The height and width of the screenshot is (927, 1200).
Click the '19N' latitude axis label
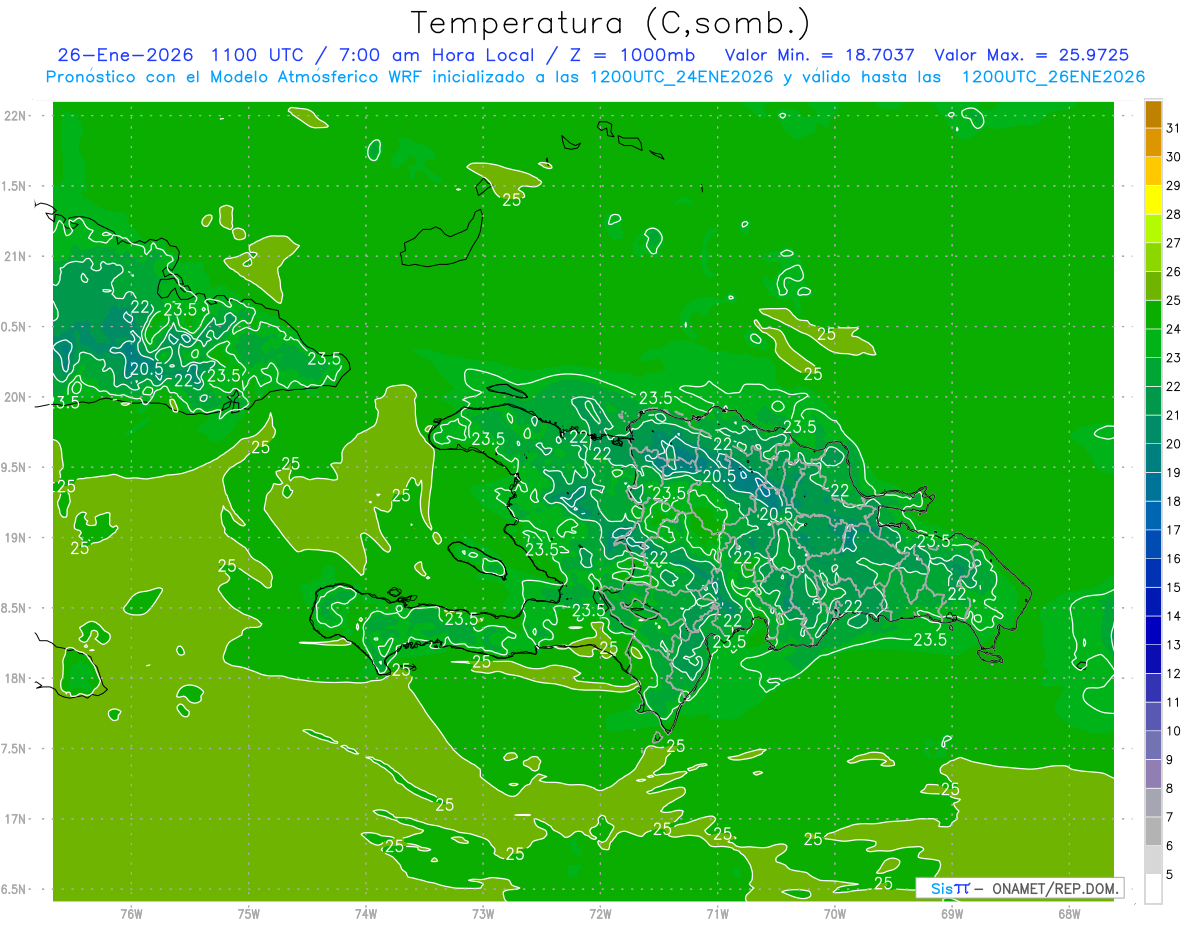coord(16,538)
